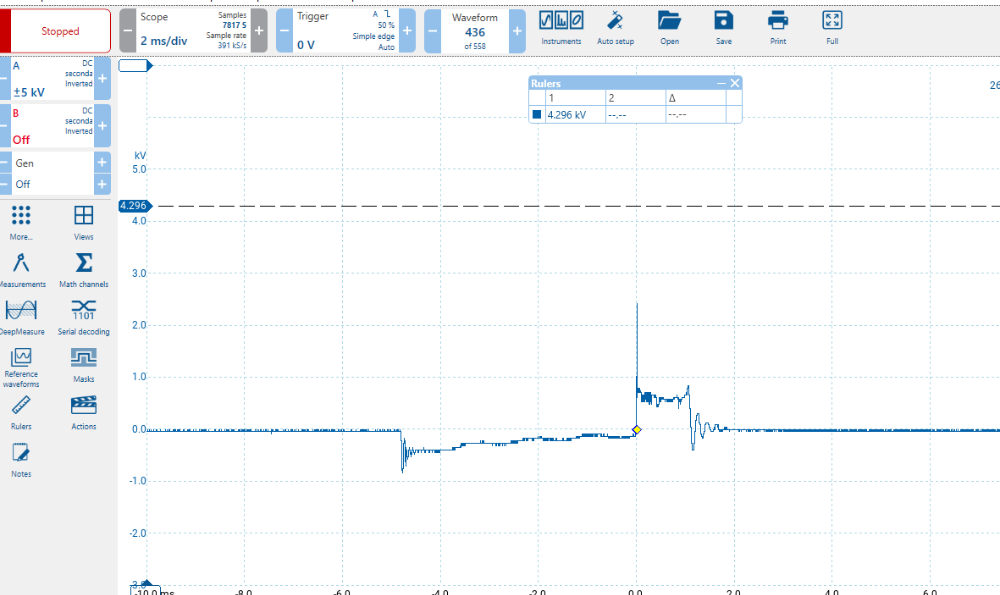
Task: Minimize the Rulers legend panel
Action: tap(721, 84)
